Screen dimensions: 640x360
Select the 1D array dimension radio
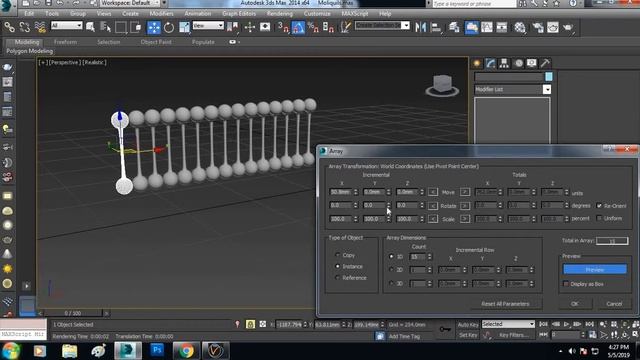click(391, 256)
